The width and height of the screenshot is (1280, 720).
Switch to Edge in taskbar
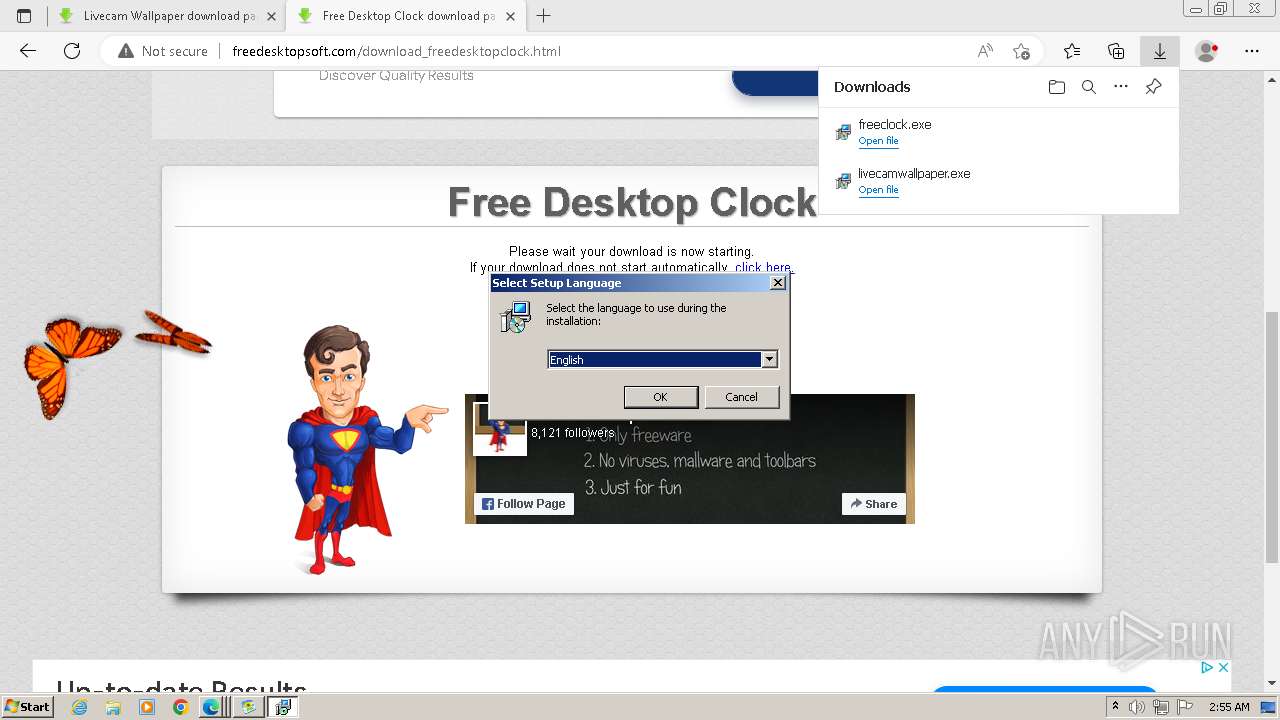(212, 707)
